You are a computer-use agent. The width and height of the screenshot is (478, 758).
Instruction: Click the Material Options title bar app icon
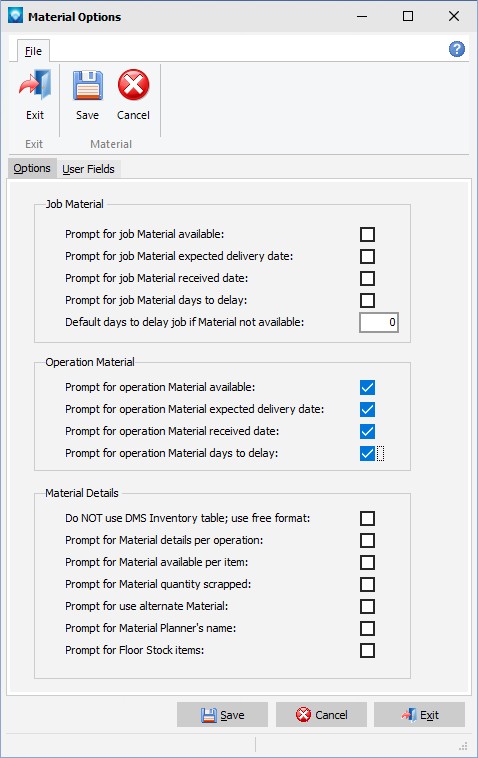pos(15,15)
